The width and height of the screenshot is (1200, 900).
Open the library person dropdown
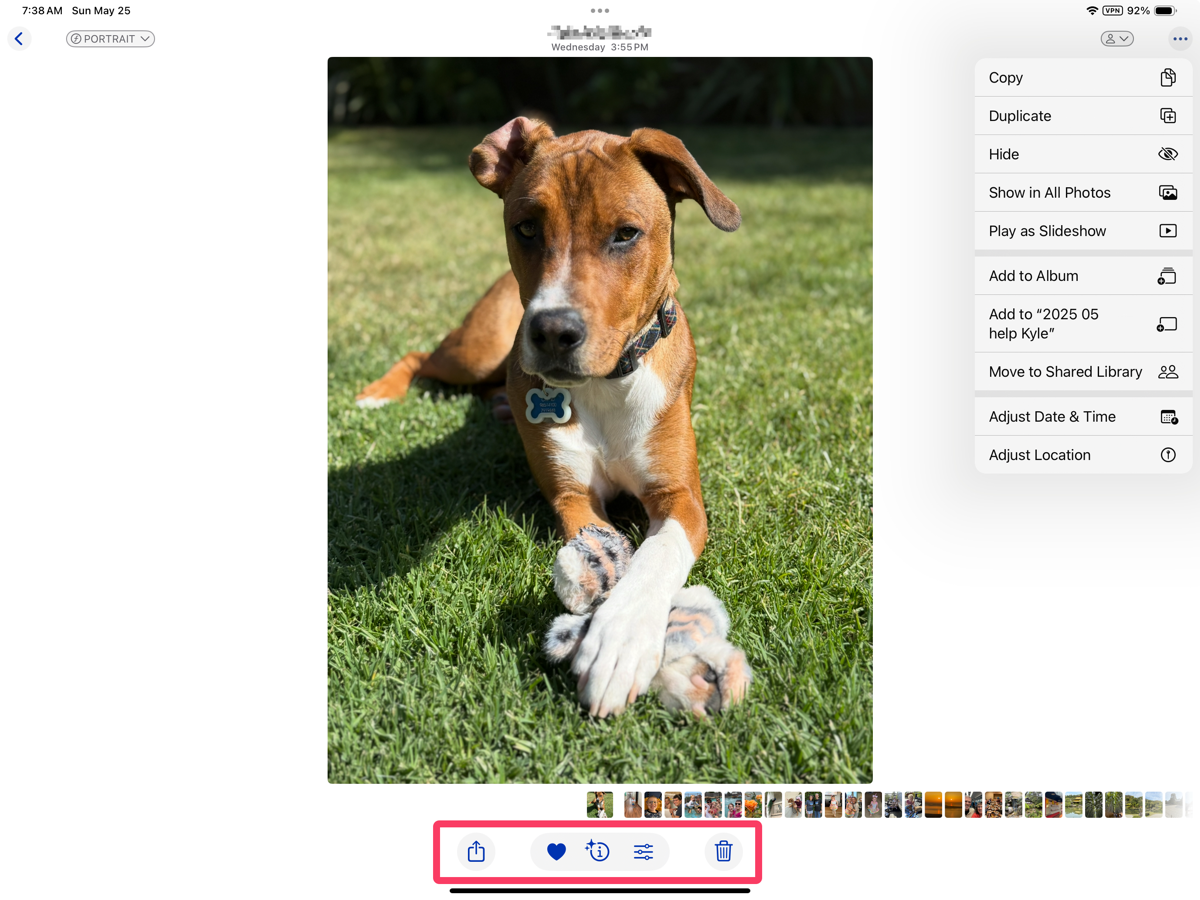click(x=1116, y=39)
